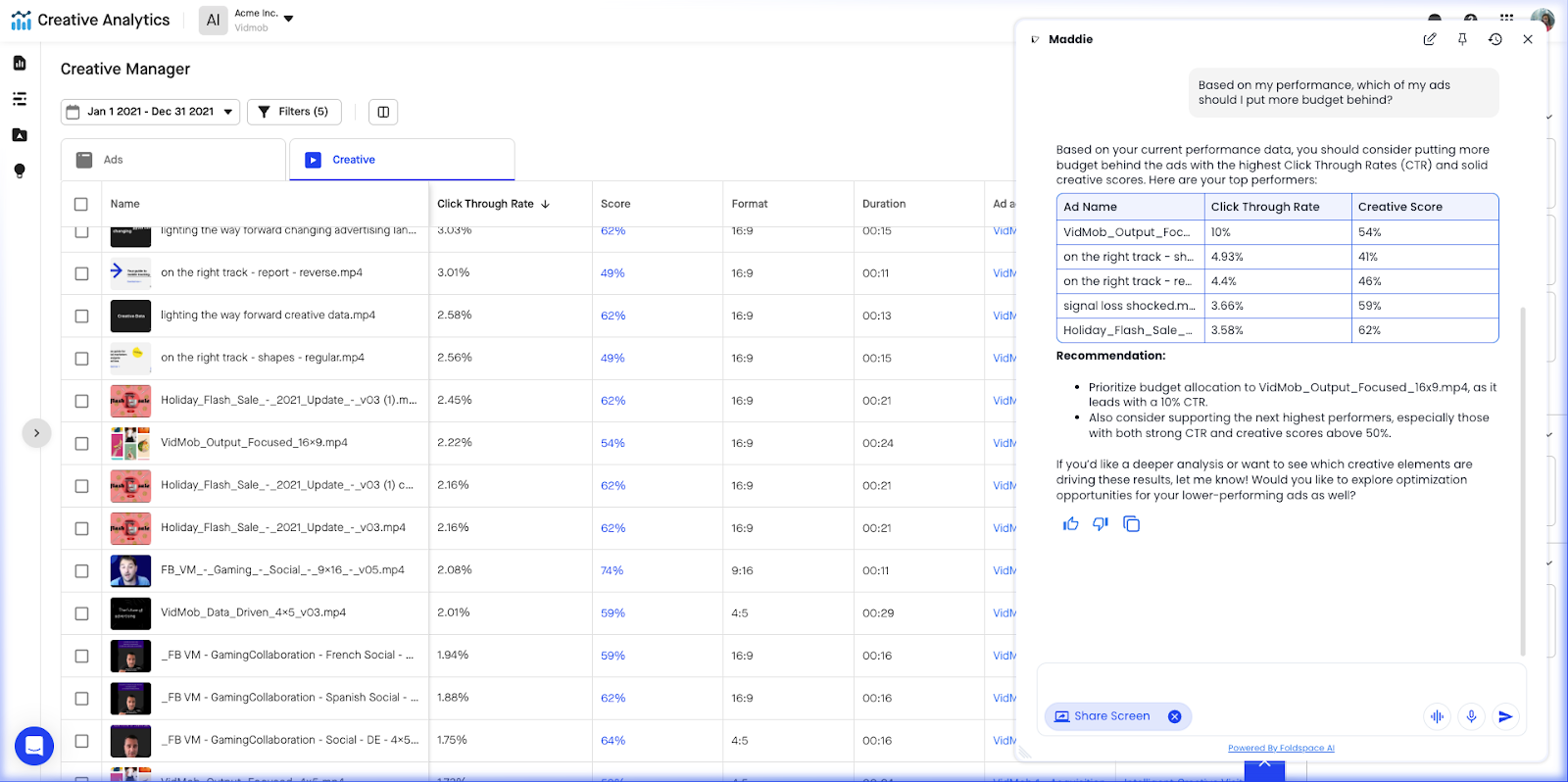Select the Creative tab
The width and height of the screenshot is (1568, 782).
coord(402,160)
